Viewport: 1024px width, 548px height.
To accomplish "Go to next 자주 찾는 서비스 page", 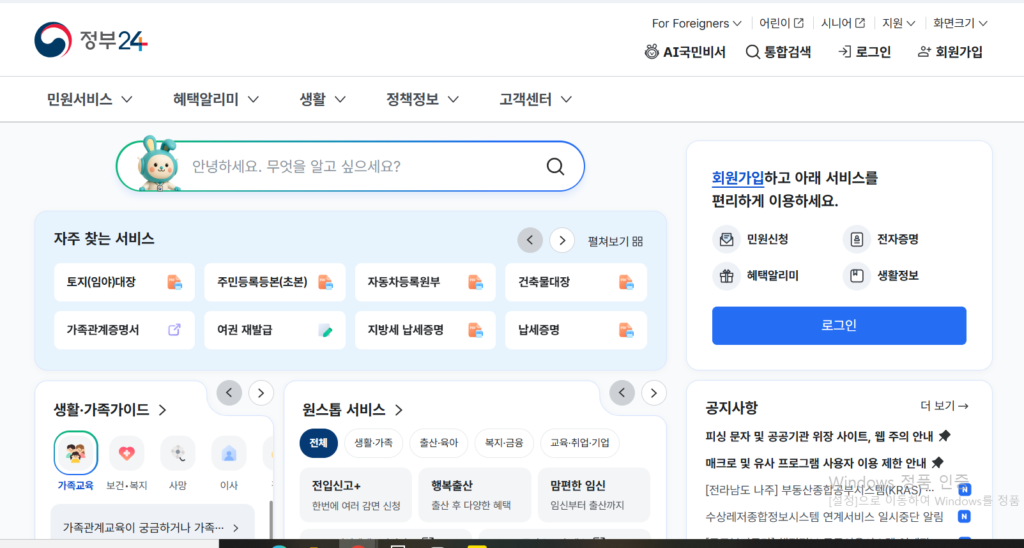I will tap(562, 240).
